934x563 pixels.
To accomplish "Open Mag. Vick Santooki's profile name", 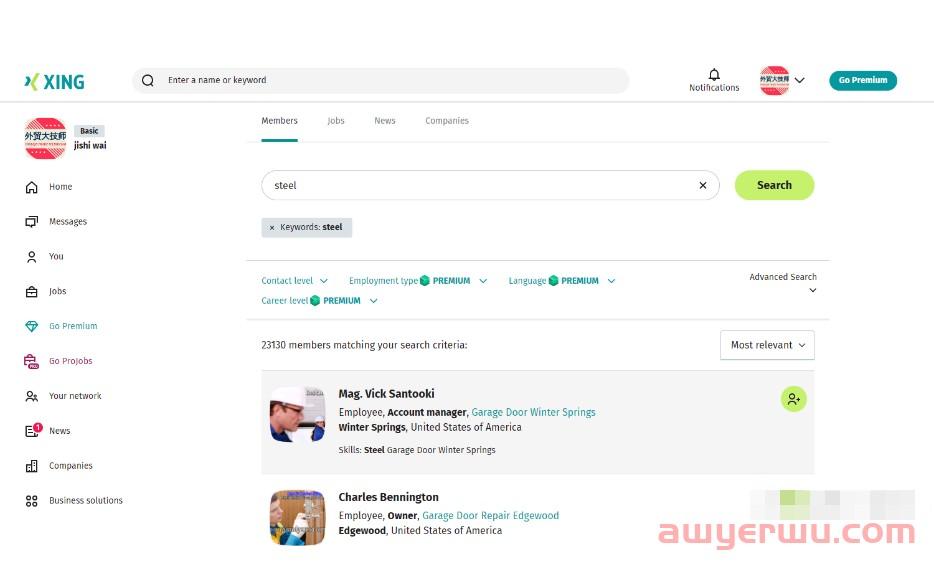I will (387, 394).
